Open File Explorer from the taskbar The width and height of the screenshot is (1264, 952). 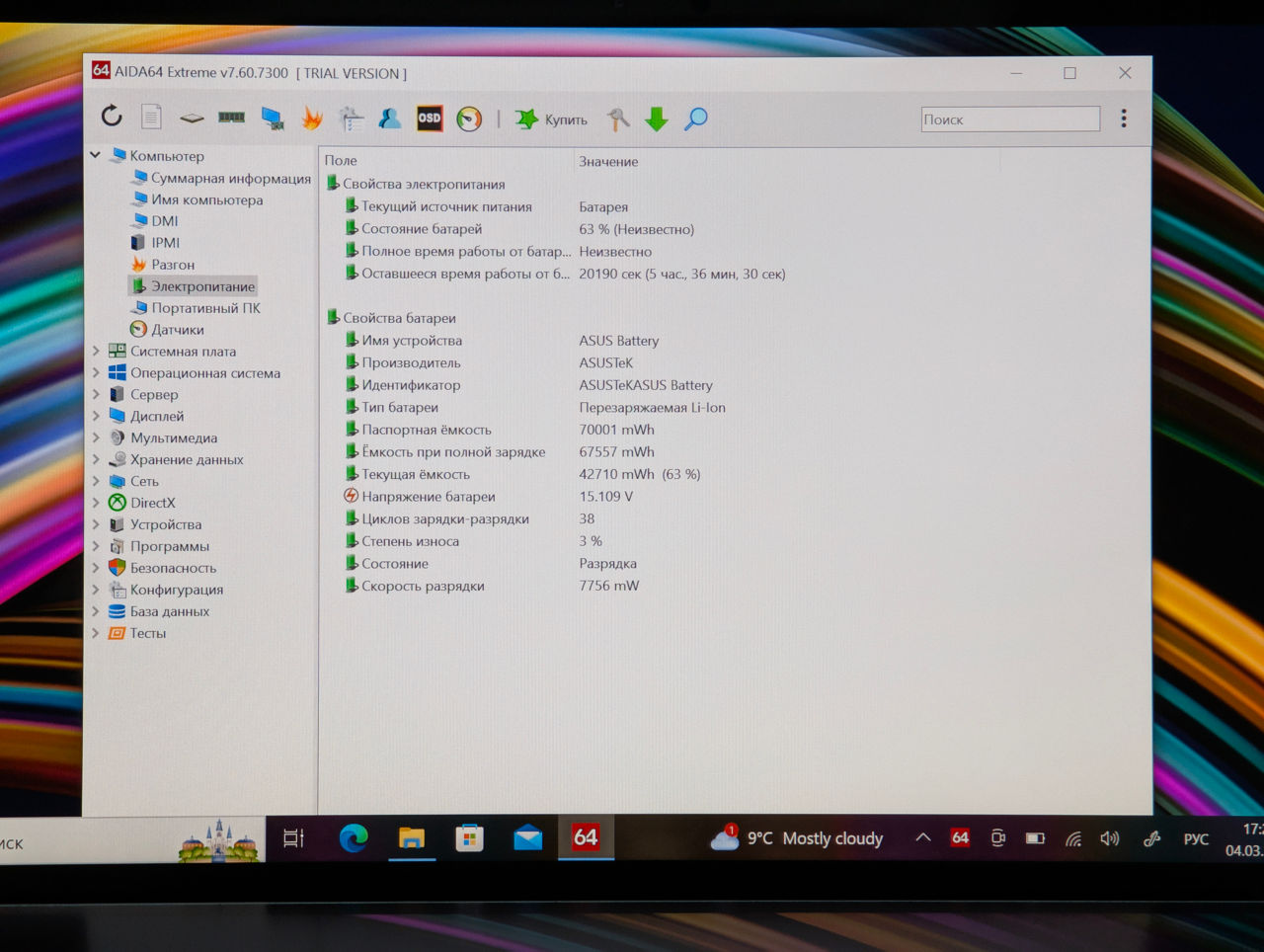coord(411,838)
